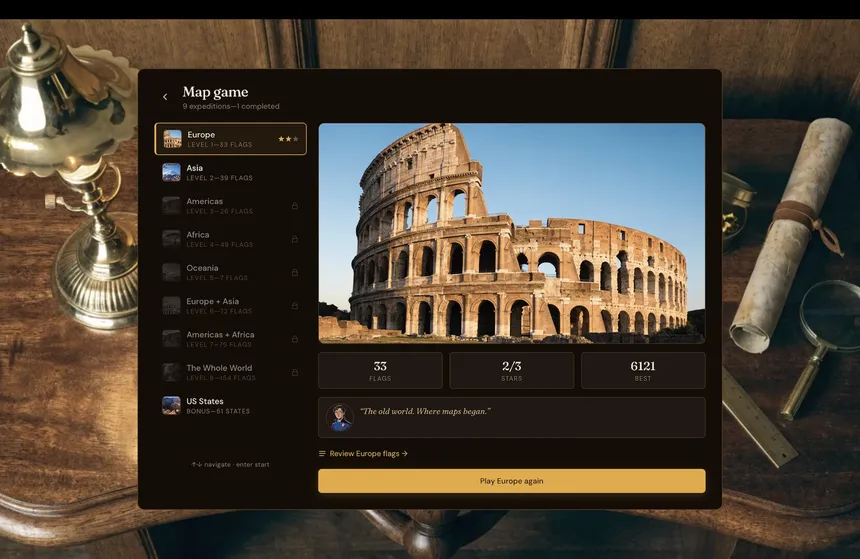The height and width of the screenshot is (559, 860).
Task: Click the lock icon on The Whole World
Action: point(294,372)
